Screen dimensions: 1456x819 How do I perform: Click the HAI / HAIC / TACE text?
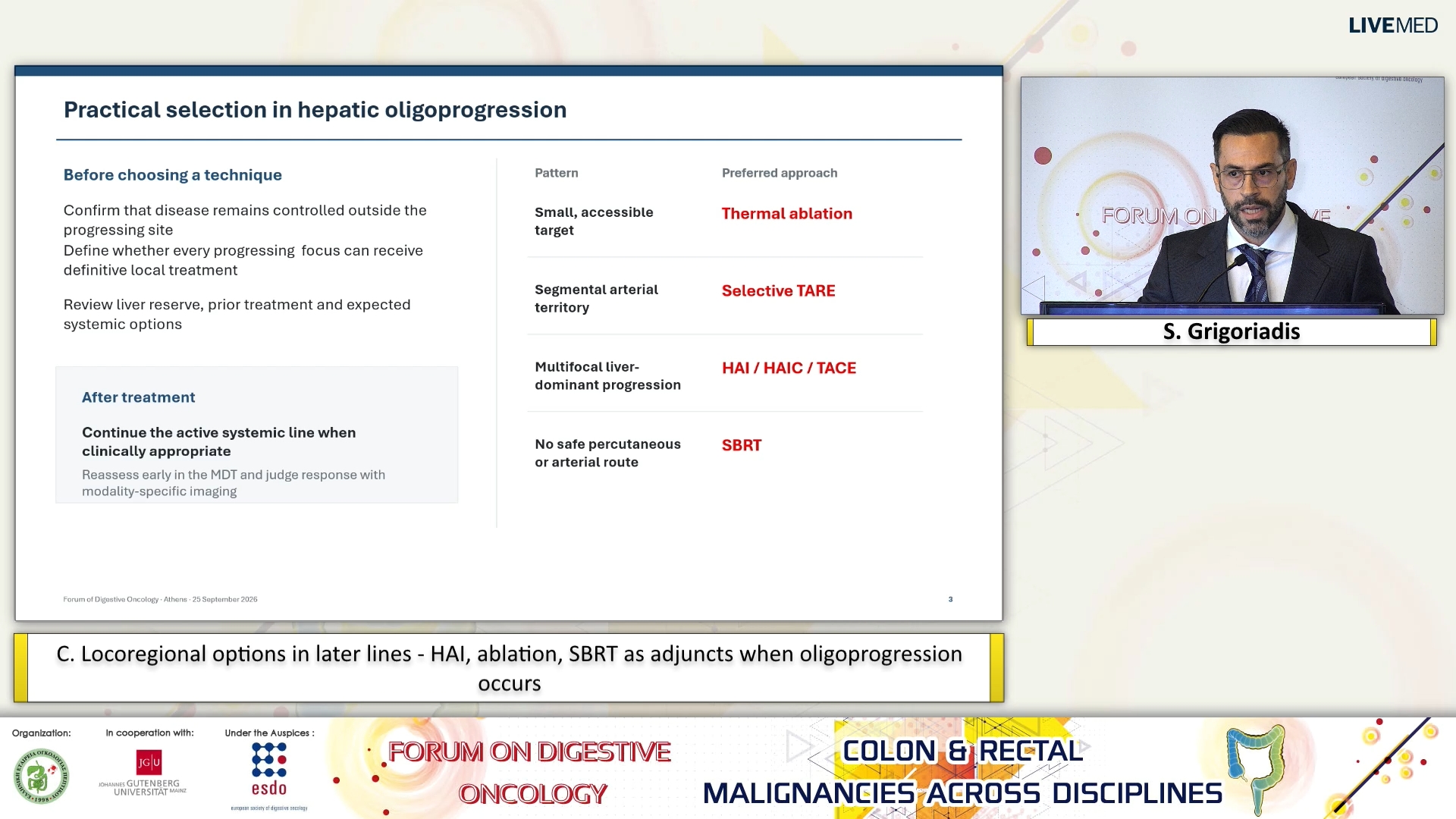pos(789,369)
